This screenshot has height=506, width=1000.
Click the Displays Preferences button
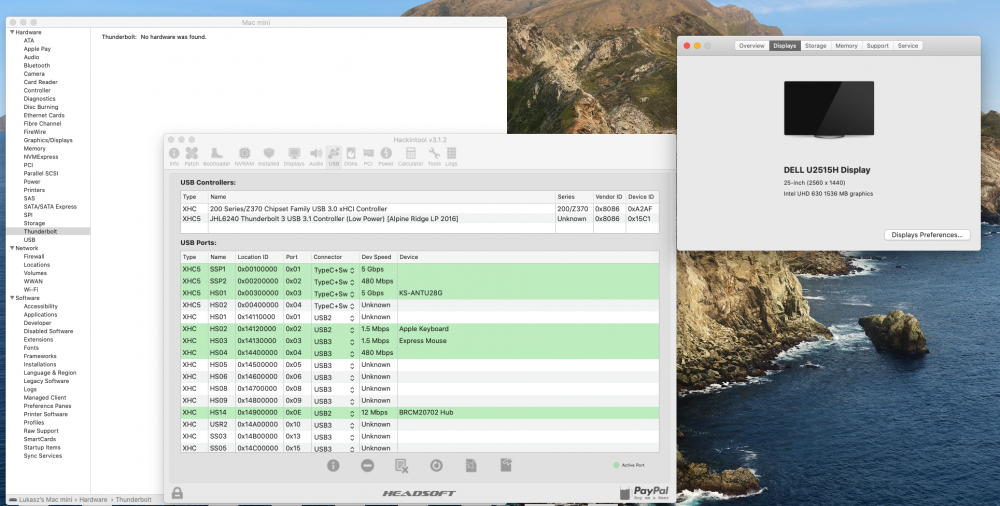(927, 235)
